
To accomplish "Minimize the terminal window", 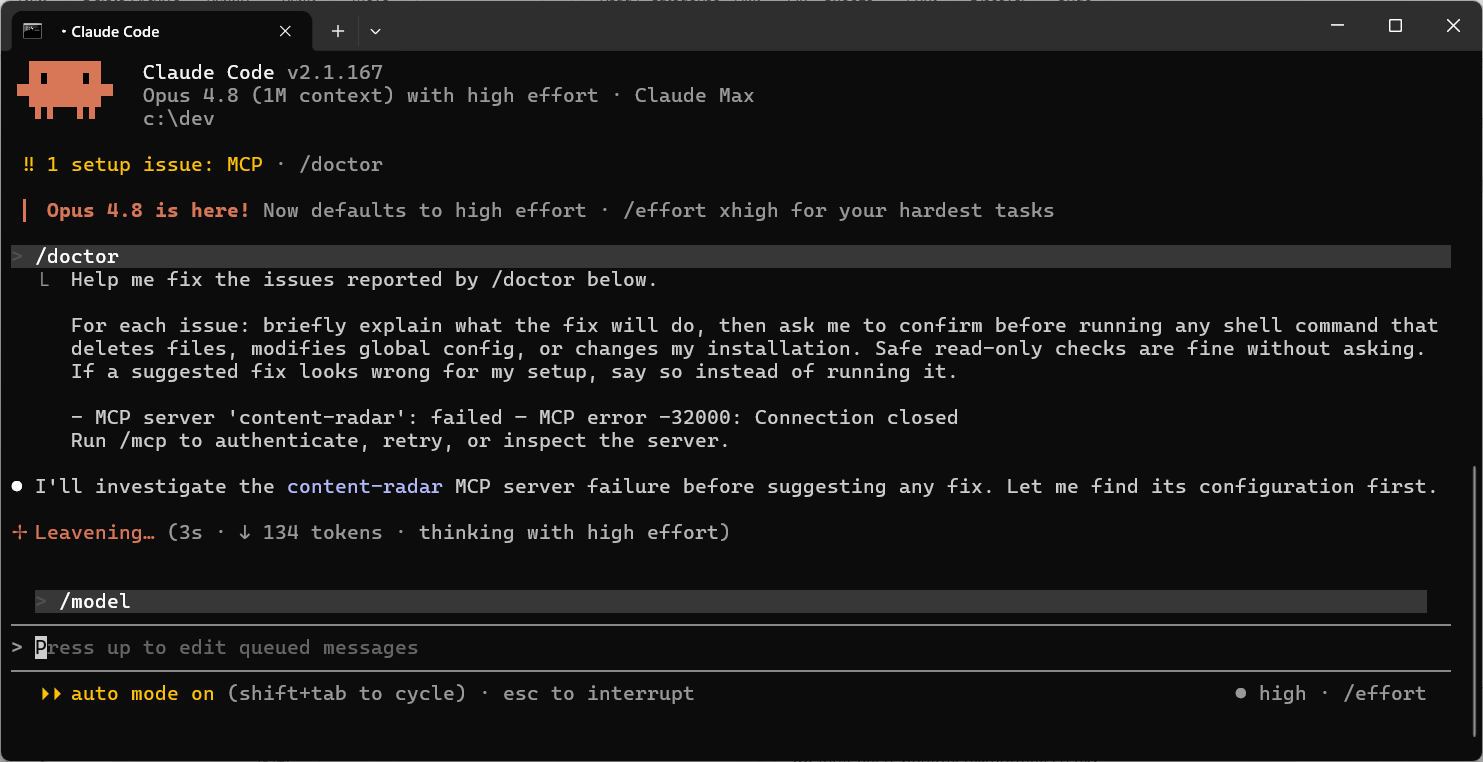I will click(1337, 27).
